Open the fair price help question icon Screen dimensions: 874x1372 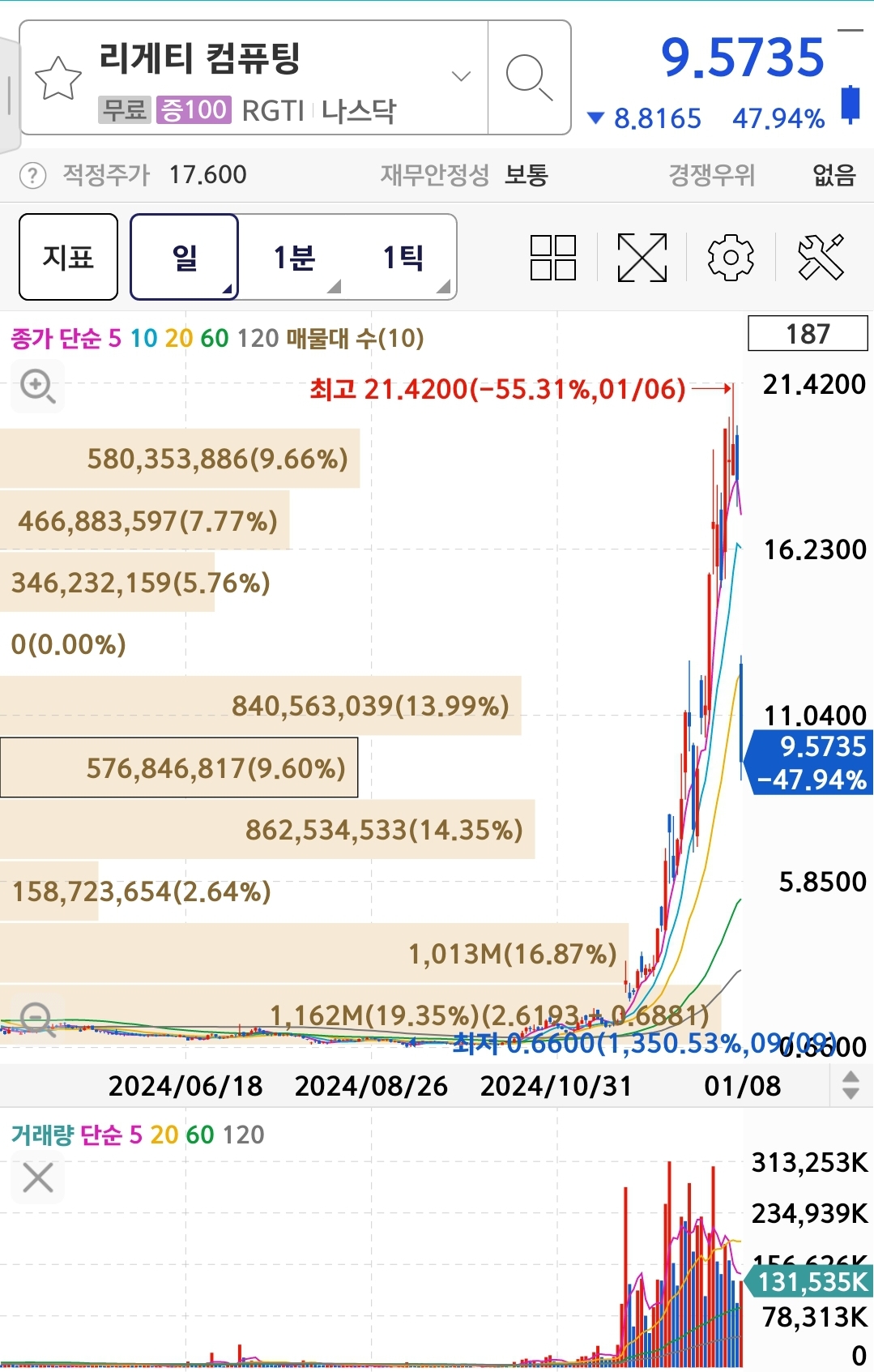[32, 175]
